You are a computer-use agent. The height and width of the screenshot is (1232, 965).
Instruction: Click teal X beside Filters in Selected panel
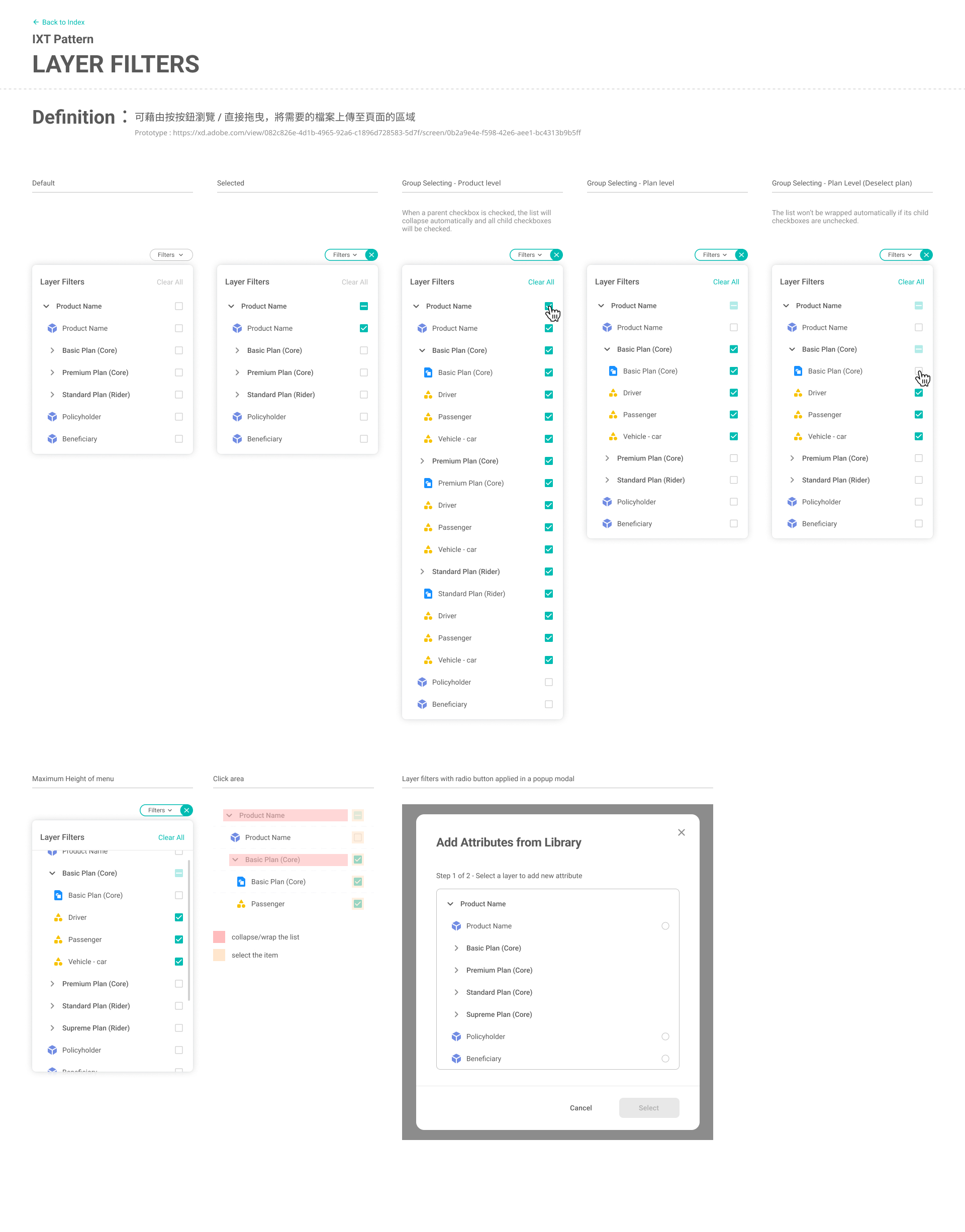(x=371, y=255)
